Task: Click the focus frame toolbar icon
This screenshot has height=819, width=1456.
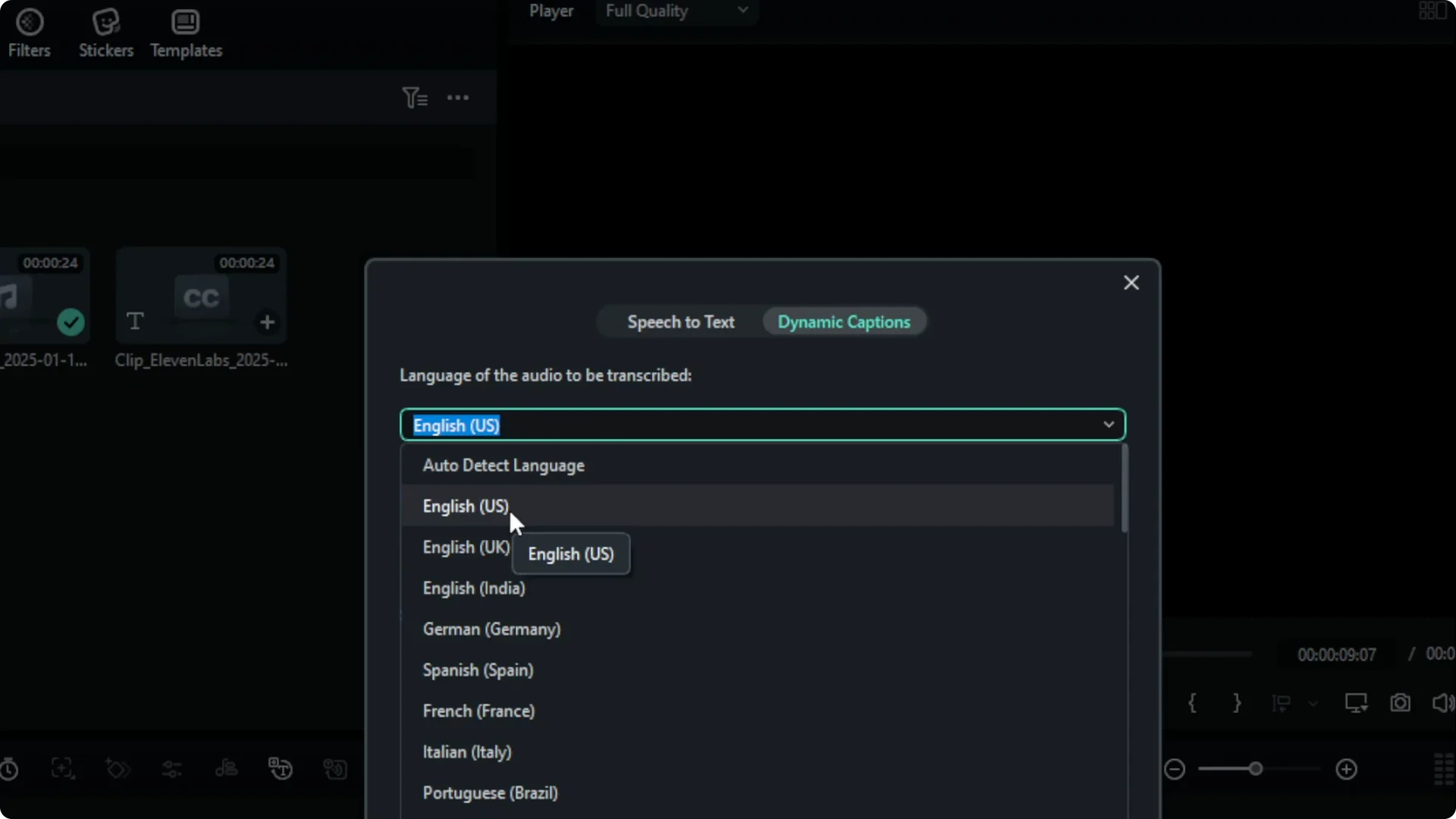Action: [x=63, y=769]
